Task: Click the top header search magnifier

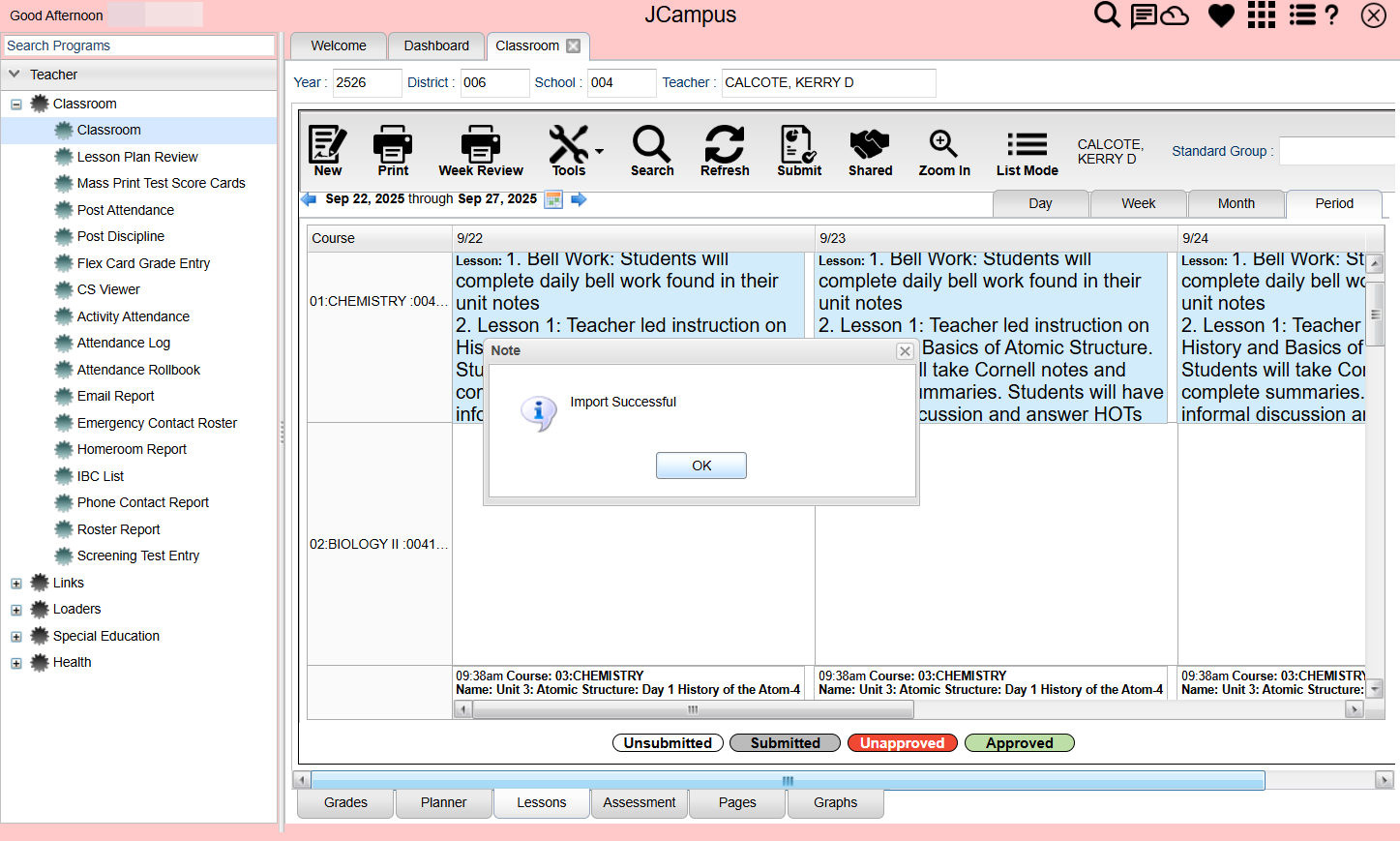Action: point(1107,15)
